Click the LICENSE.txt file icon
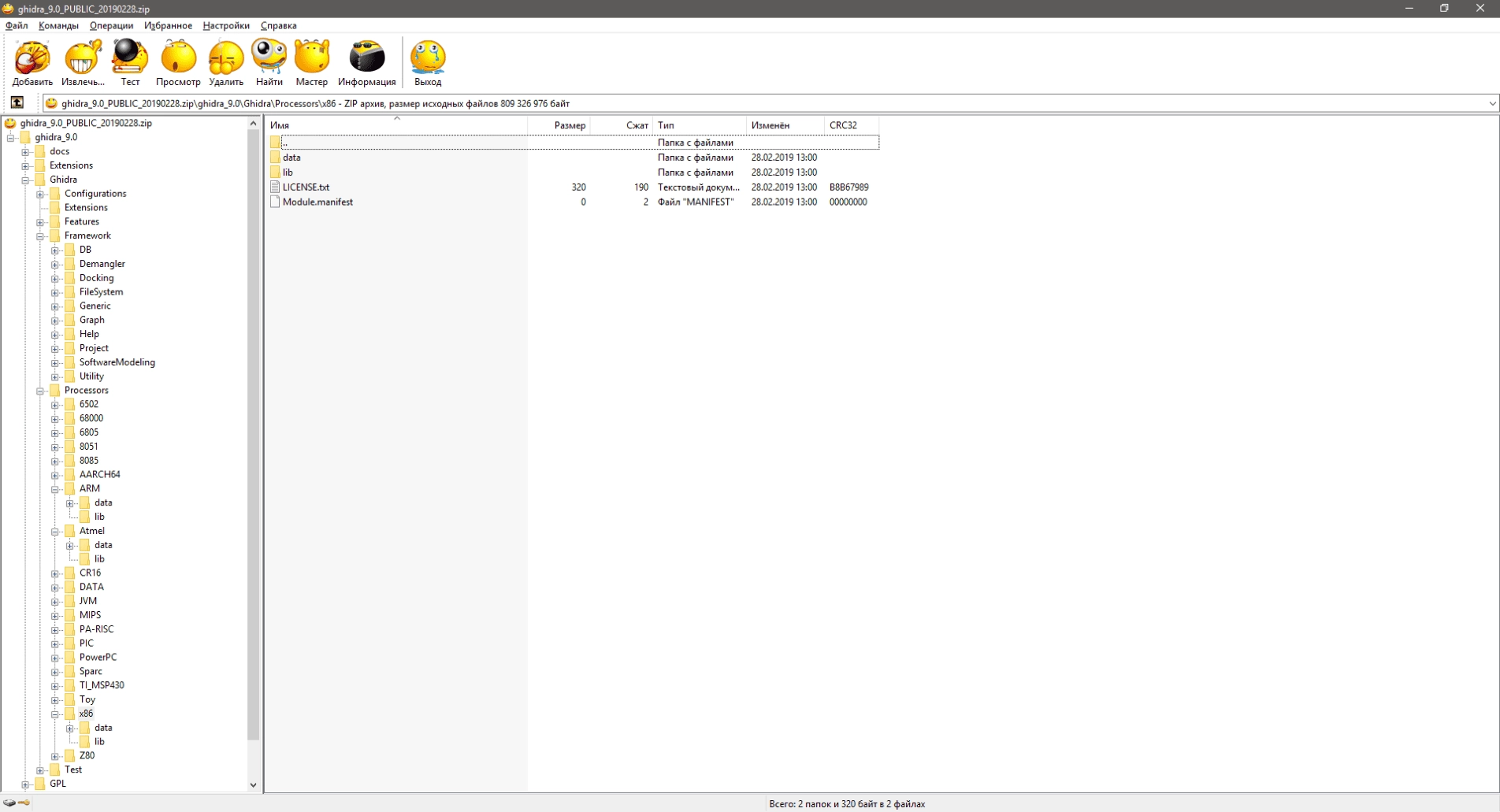The image size is (1500, 812). (275, 187)
